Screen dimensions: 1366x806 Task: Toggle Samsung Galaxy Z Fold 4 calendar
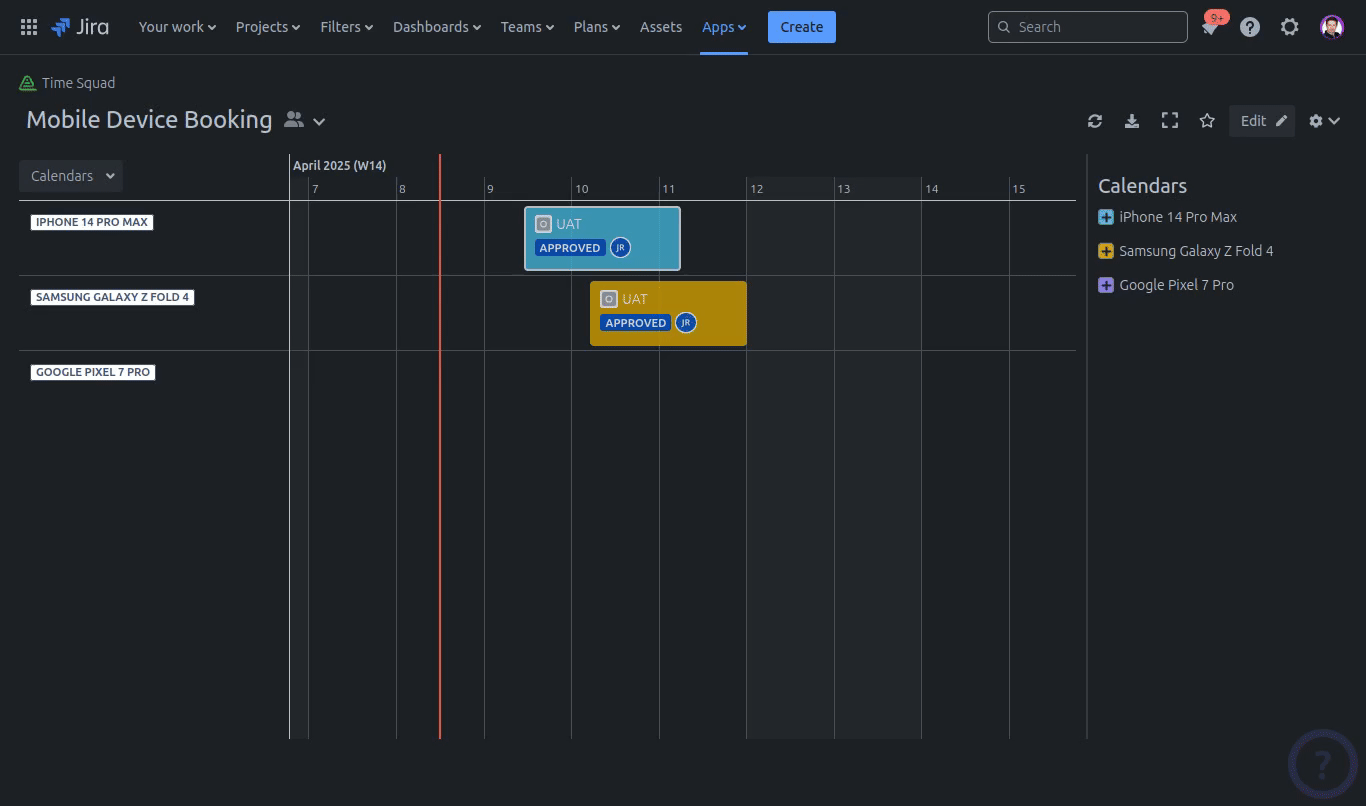pos(1106,251)
